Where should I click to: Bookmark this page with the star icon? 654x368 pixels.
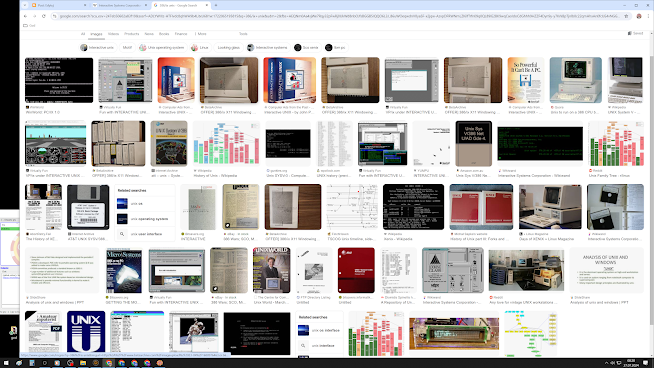click(x=626, y=16)
